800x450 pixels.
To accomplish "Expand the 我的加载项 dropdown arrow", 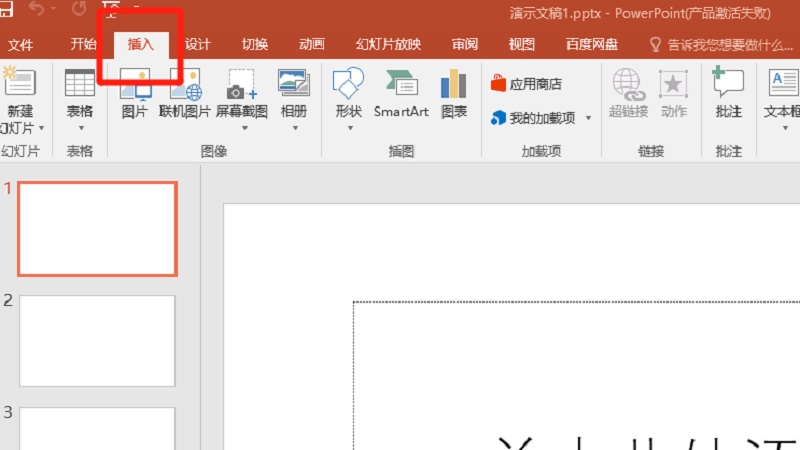I will [588, 118].
